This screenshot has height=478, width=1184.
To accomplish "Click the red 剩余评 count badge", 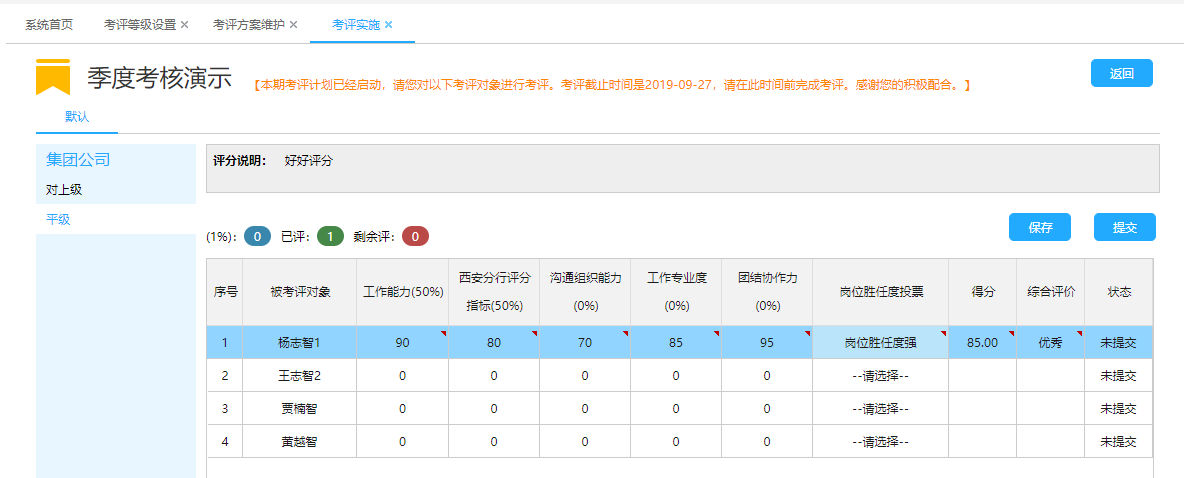I will (415, 236).
